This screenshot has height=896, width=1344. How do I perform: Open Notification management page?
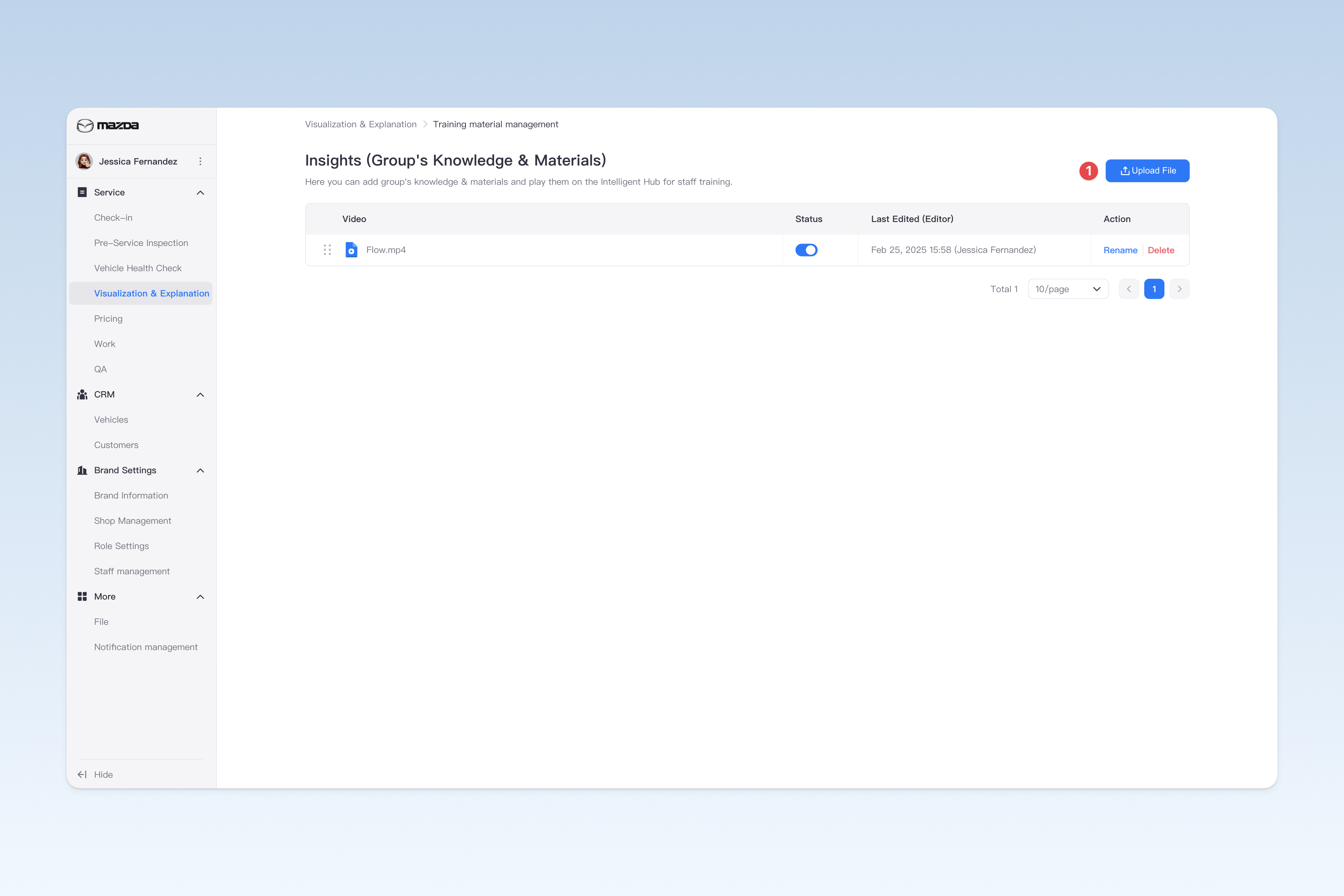(x=146, y=647)
